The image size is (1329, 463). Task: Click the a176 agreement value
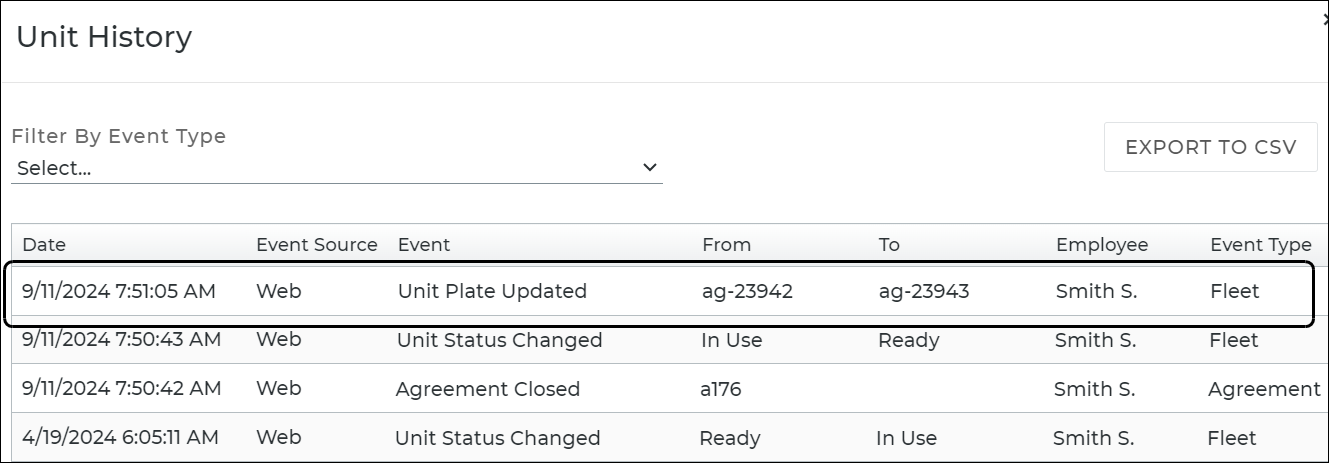point(720,389)
